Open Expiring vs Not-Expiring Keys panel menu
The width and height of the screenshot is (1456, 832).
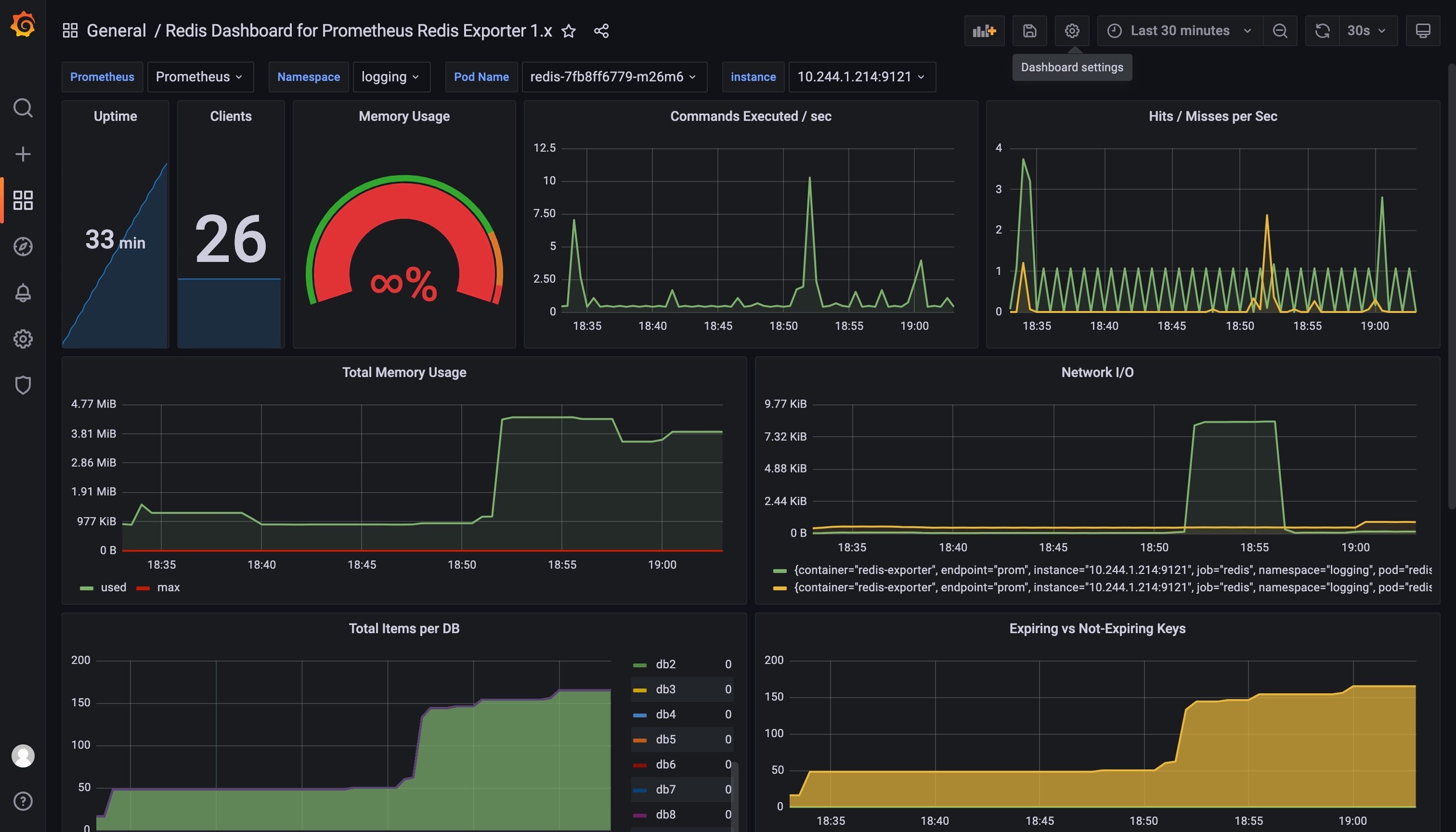click(x=1097, y=628)
